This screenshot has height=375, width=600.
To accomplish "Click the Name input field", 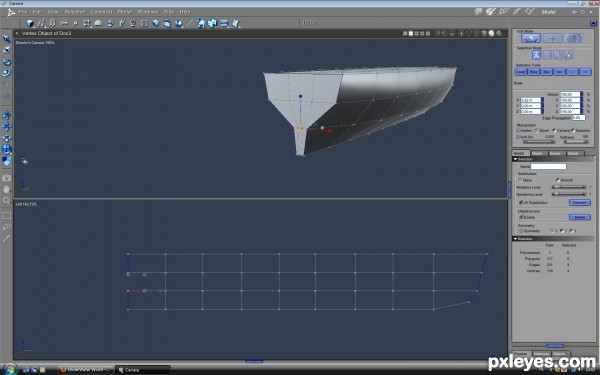I will click(548, 166).
